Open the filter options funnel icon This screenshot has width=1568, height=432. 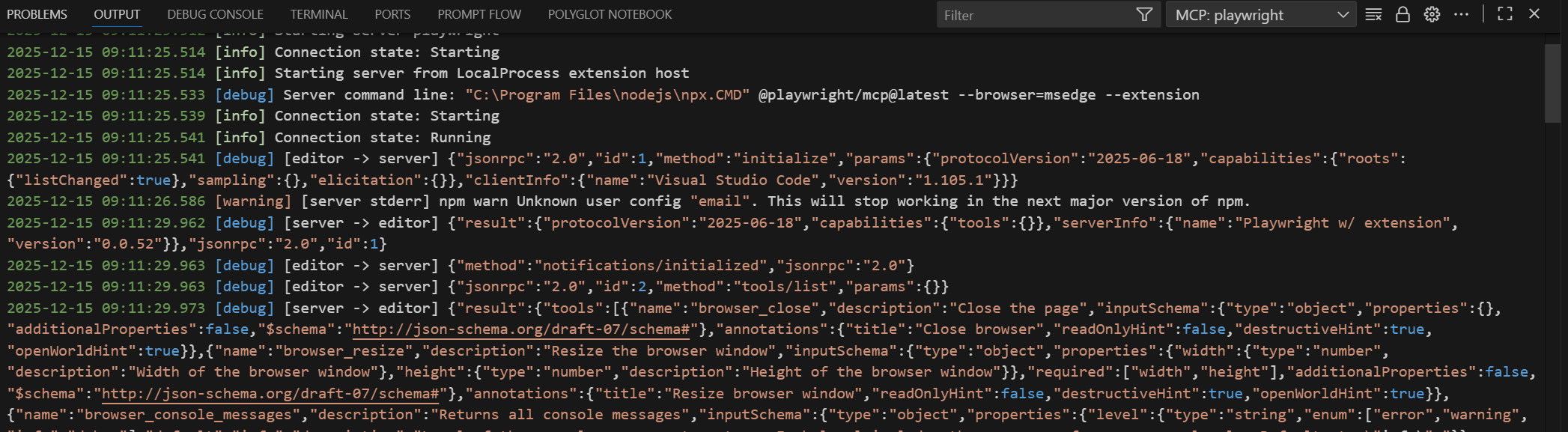(1144, 15)
